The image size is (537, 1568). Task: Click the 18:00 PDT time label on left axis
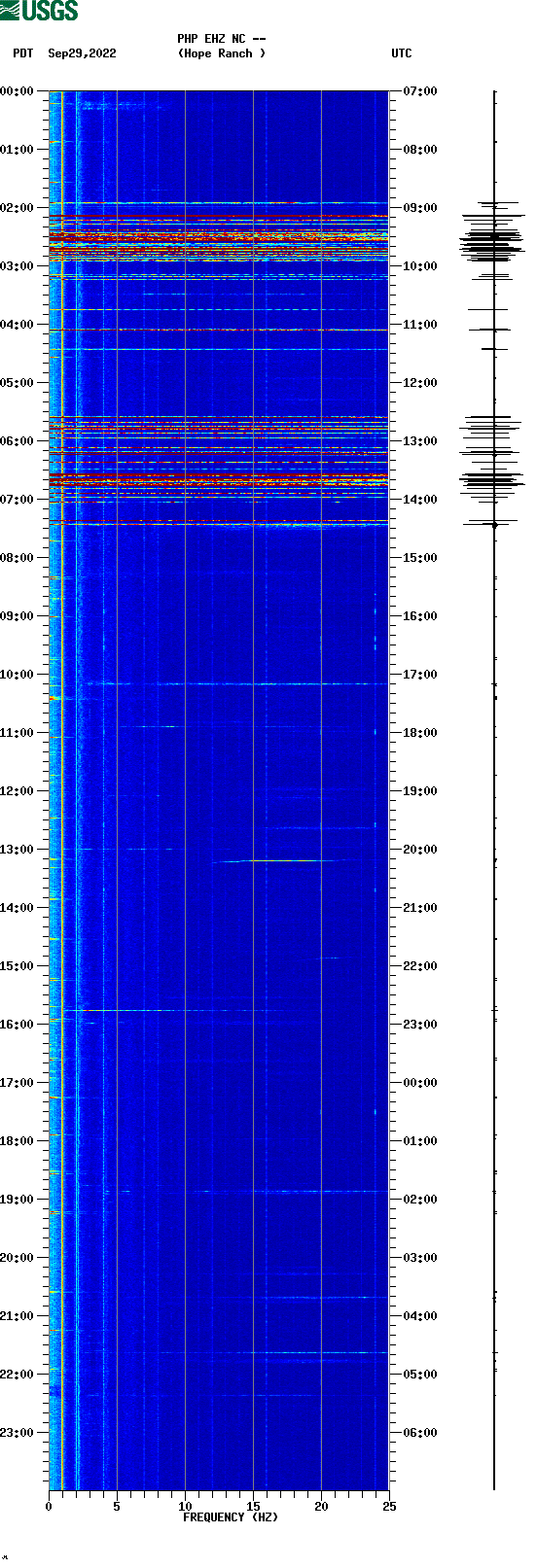pos(17,1141)
